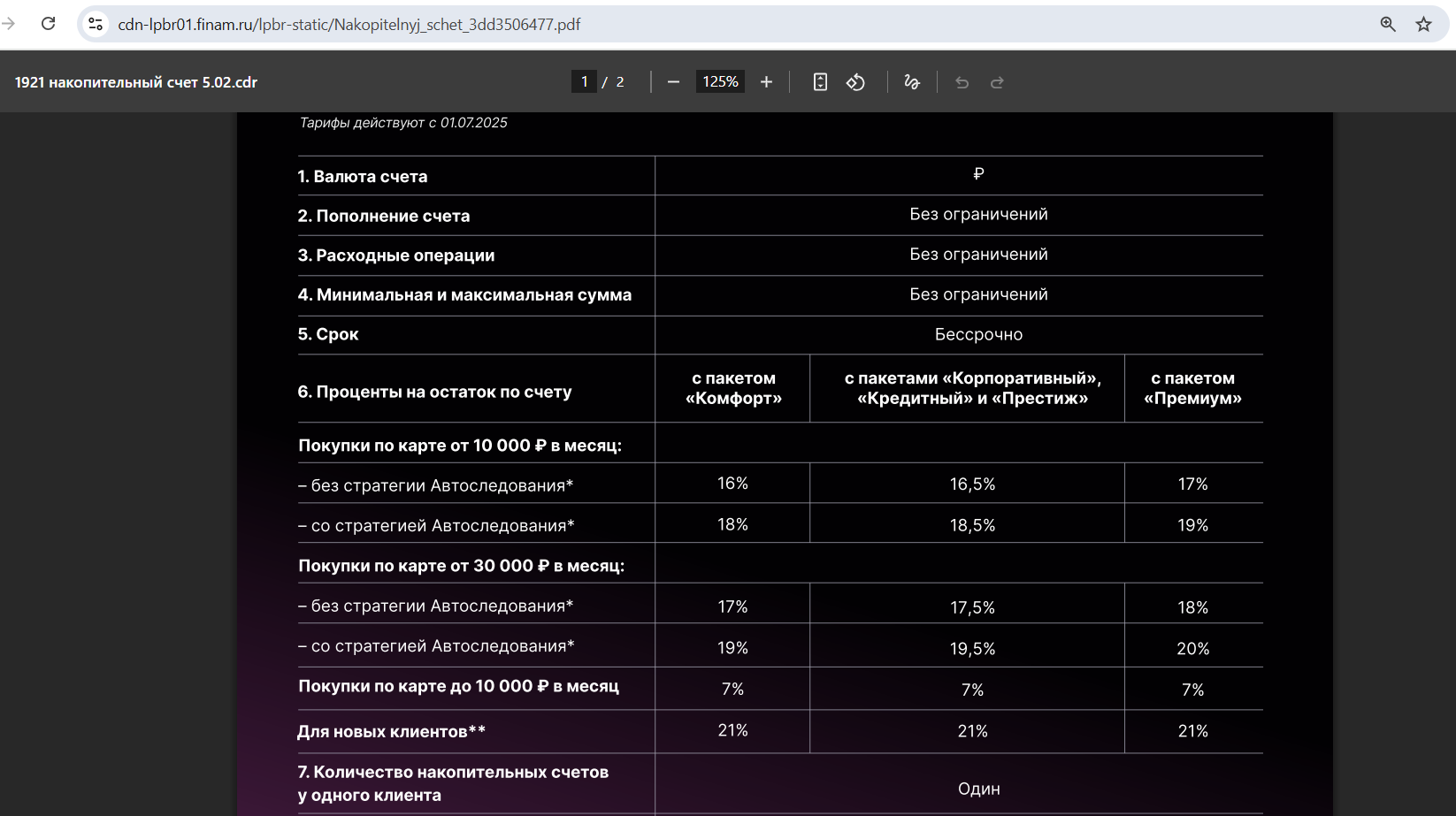Select column header 'с пакетом «Премиум»'
This screenshot has height=816, width=1456.
tap(1192, 388)
